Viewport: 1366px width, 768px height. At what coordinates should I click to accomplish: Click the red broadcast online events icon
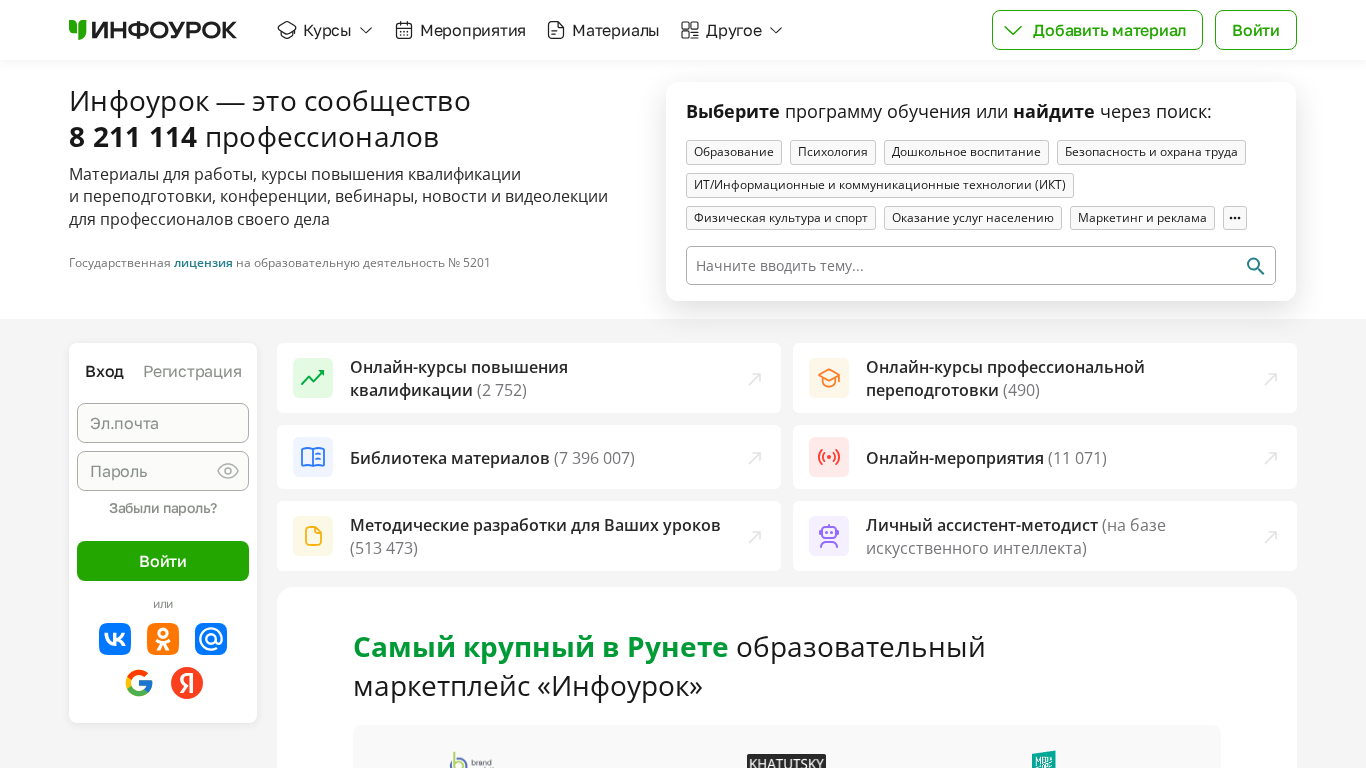pos(829,457)
